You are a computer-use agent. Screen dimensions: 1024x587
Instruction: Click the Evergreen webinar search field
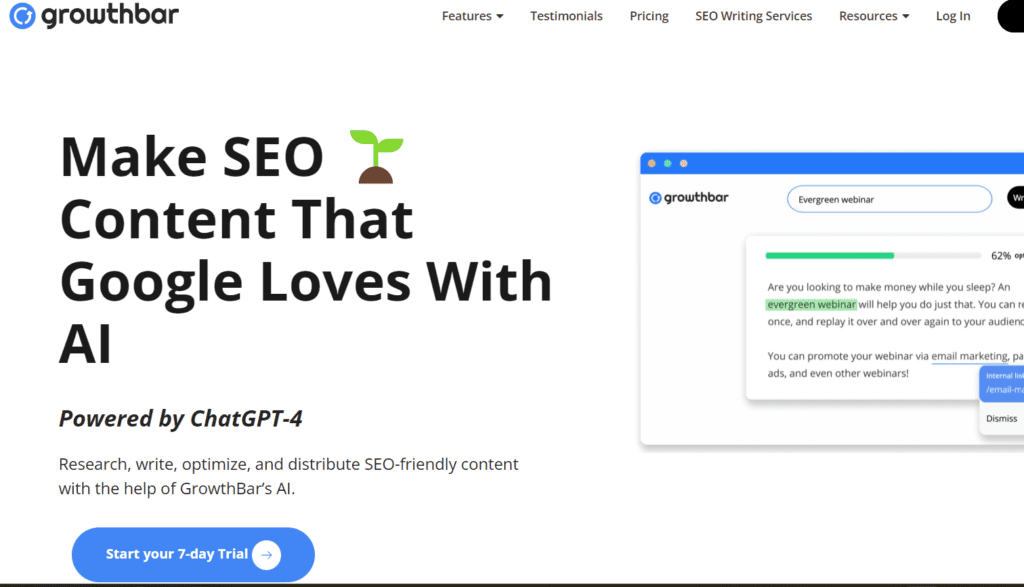888,199
